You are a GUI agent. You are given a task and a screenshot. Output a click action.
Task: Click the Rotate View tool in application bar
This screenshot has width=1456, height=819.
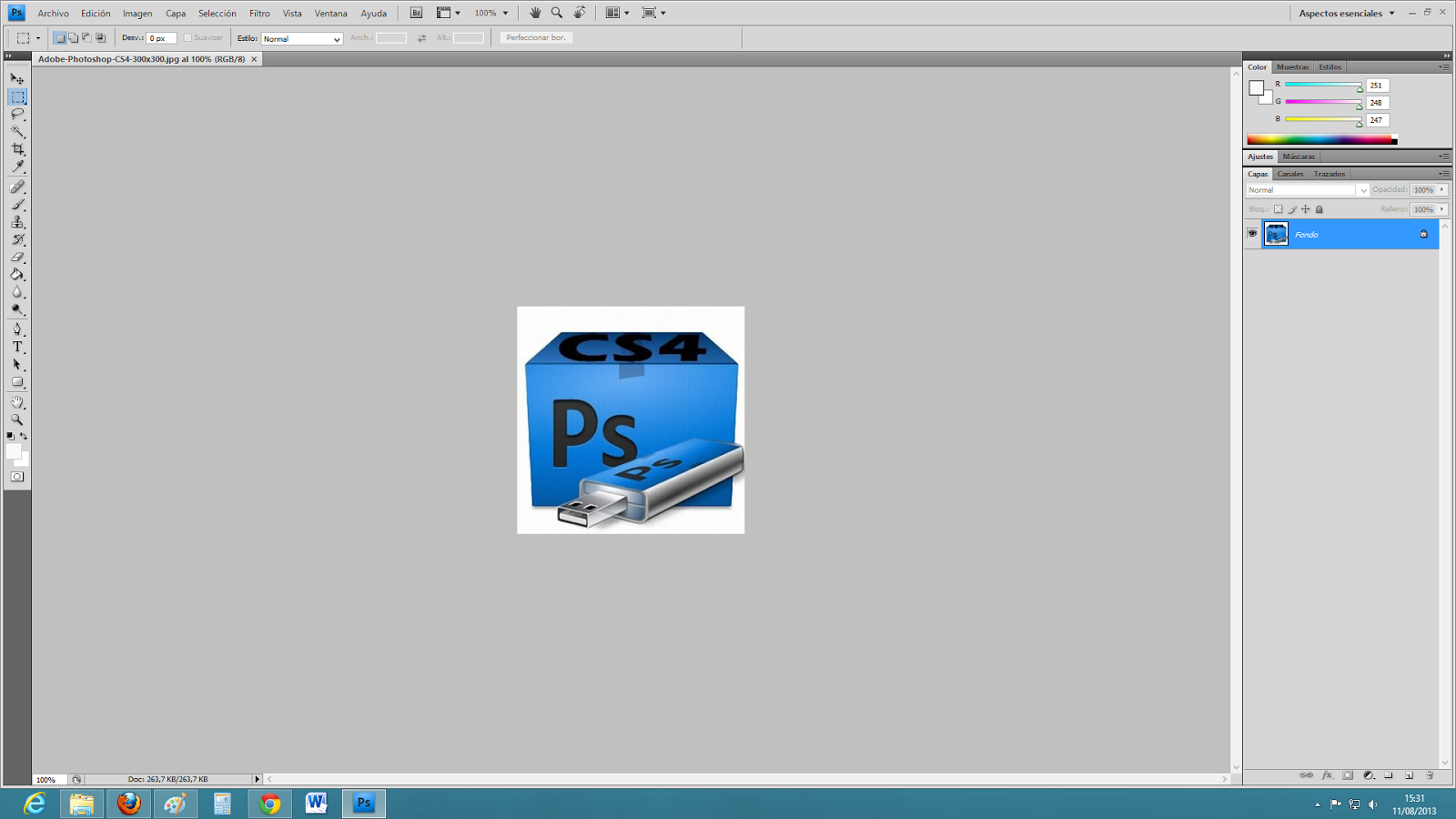[x=580, y=13]
